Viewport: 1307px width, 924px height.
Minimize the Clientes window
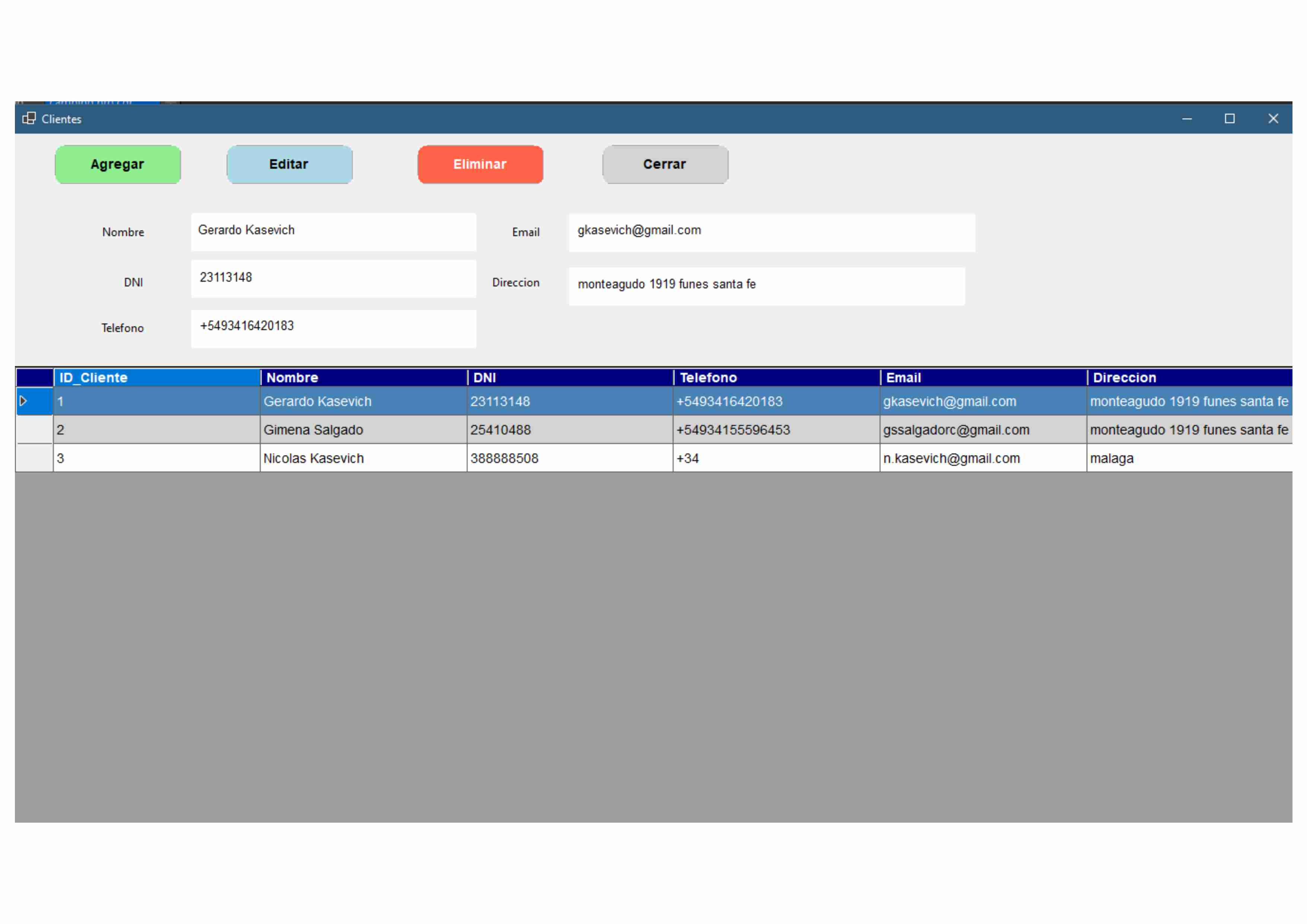pos(1186,118)
